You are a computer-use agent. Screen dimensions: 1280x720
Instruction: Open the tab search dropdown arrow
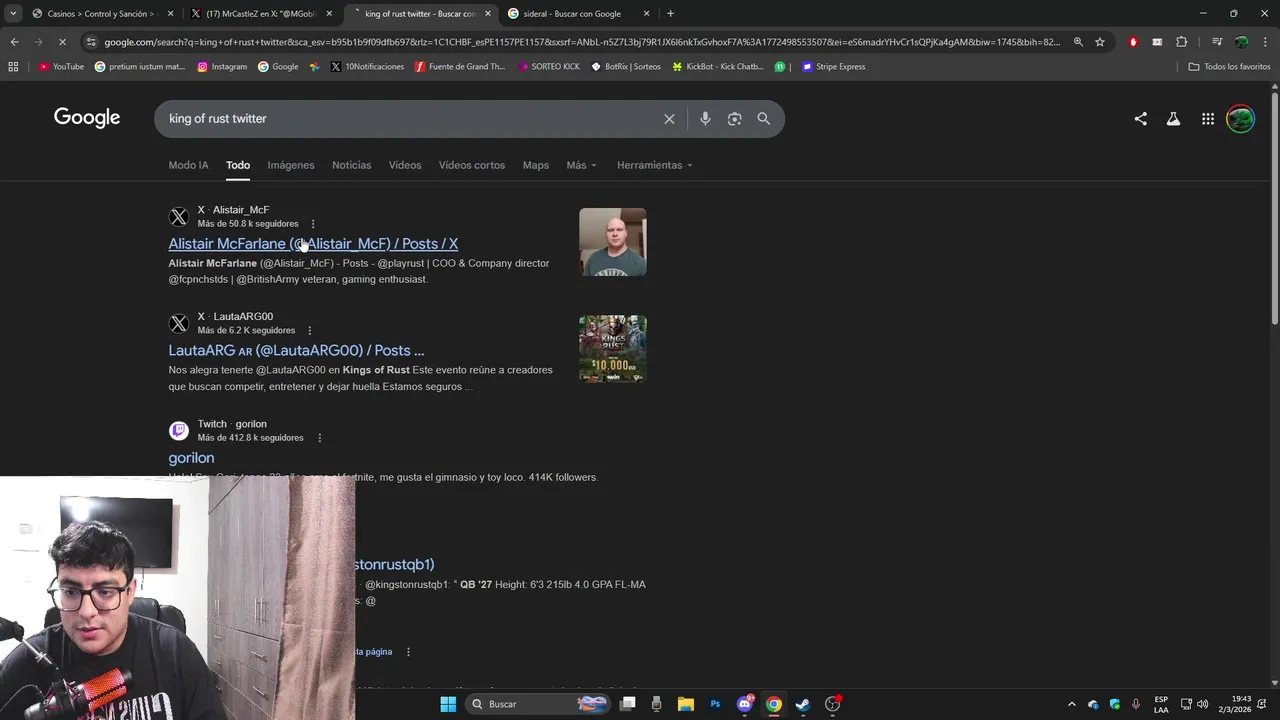(13, 14)
